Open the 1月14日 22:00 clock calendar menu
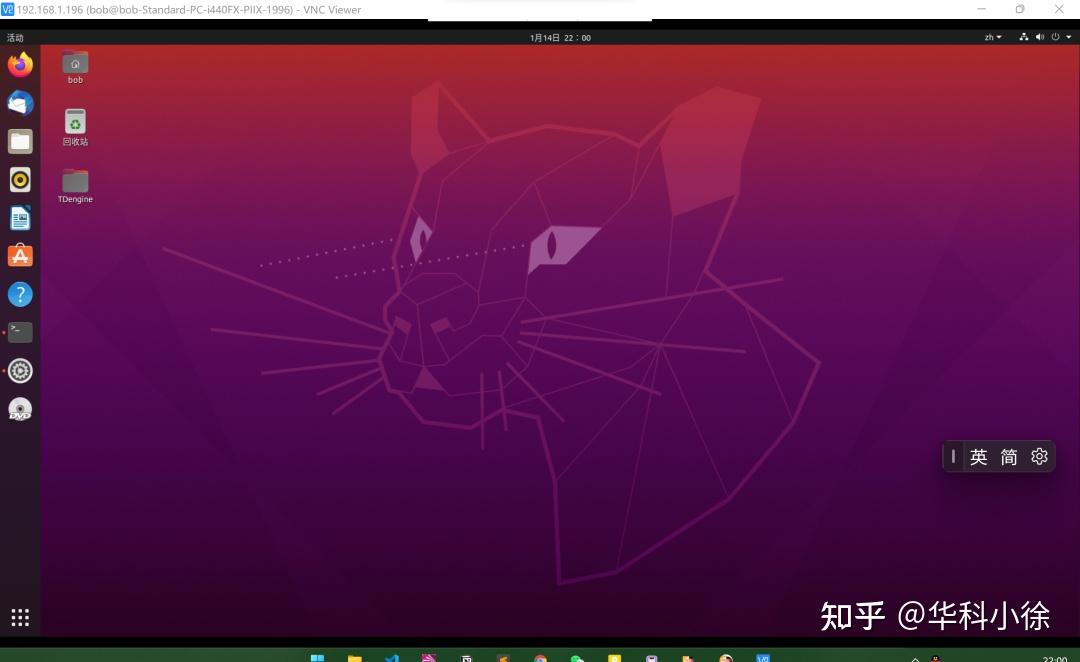 point(560,38)
